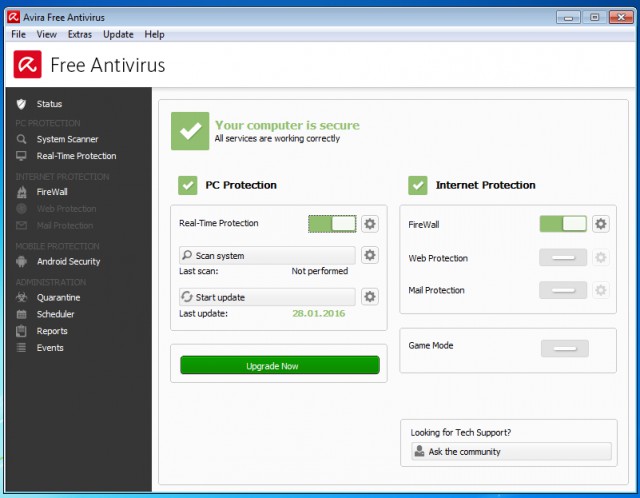Click the 'Your computer is secure' heading
This screenshot has width=640, height=498.
[x=287, y=125]
